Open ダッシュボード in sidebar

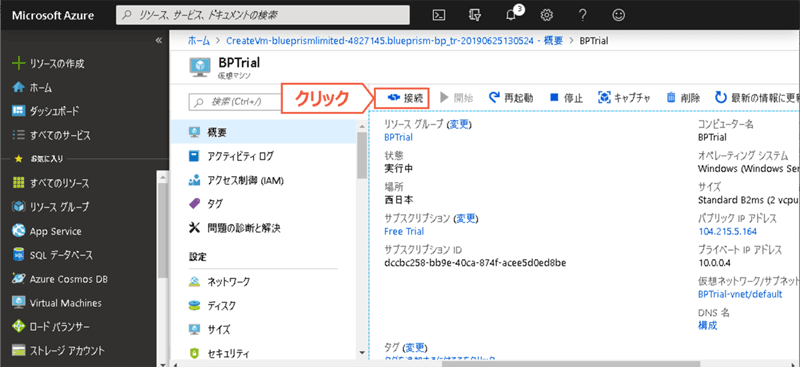tap(45, 111)
